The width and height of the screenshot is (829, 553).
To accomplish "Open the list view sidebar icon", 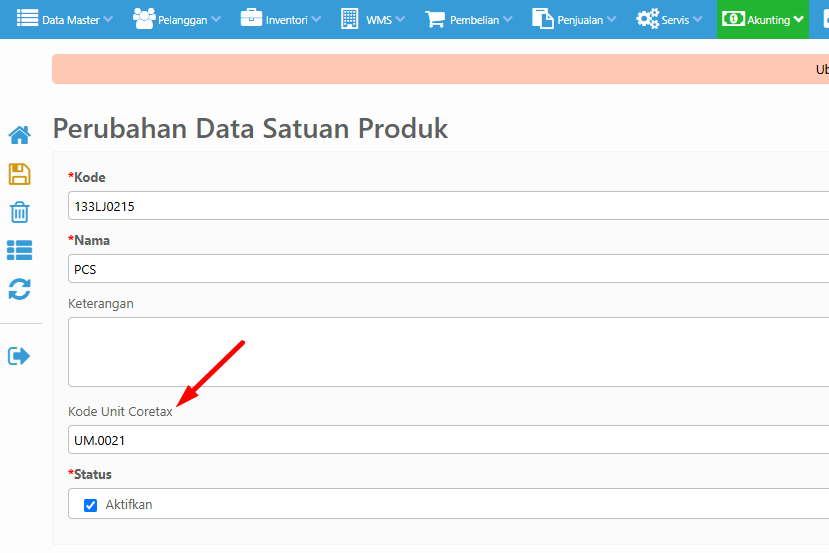I will (20, 250).
